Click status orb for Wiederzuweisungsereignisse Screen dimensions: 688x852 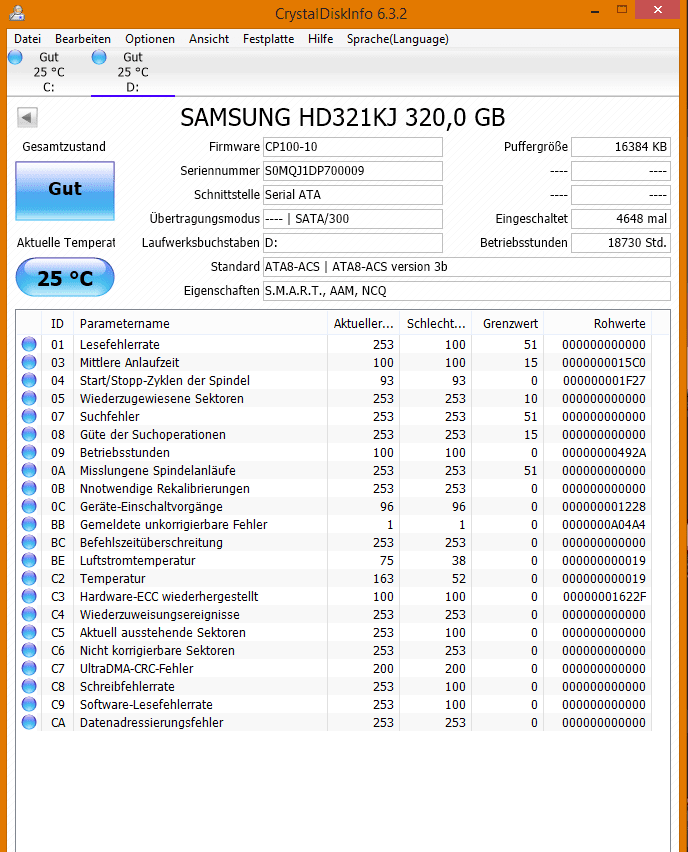[x=29, y=614]
